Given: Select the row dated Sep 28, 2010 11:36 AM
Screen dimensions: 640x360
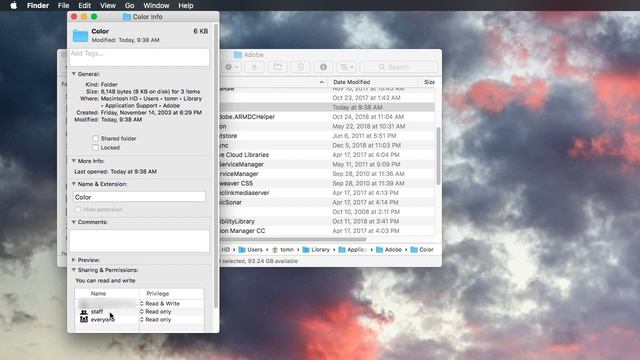Looking at the screenshot, I should [x=327, y=173].
